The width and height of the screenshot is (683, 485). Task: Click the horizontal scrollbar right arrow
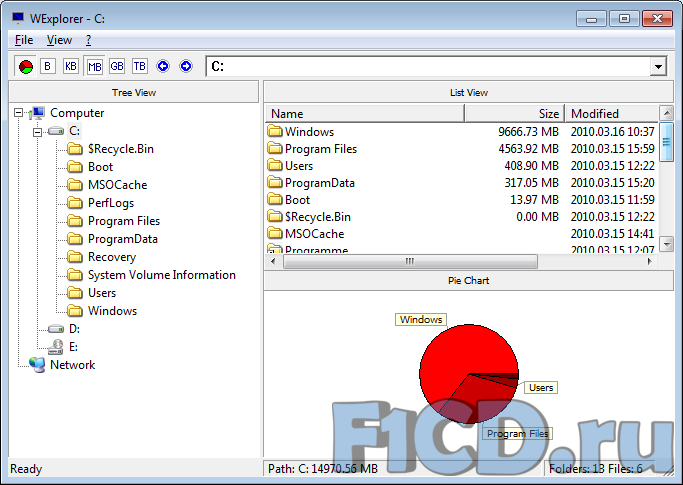(x=650, y=261)
